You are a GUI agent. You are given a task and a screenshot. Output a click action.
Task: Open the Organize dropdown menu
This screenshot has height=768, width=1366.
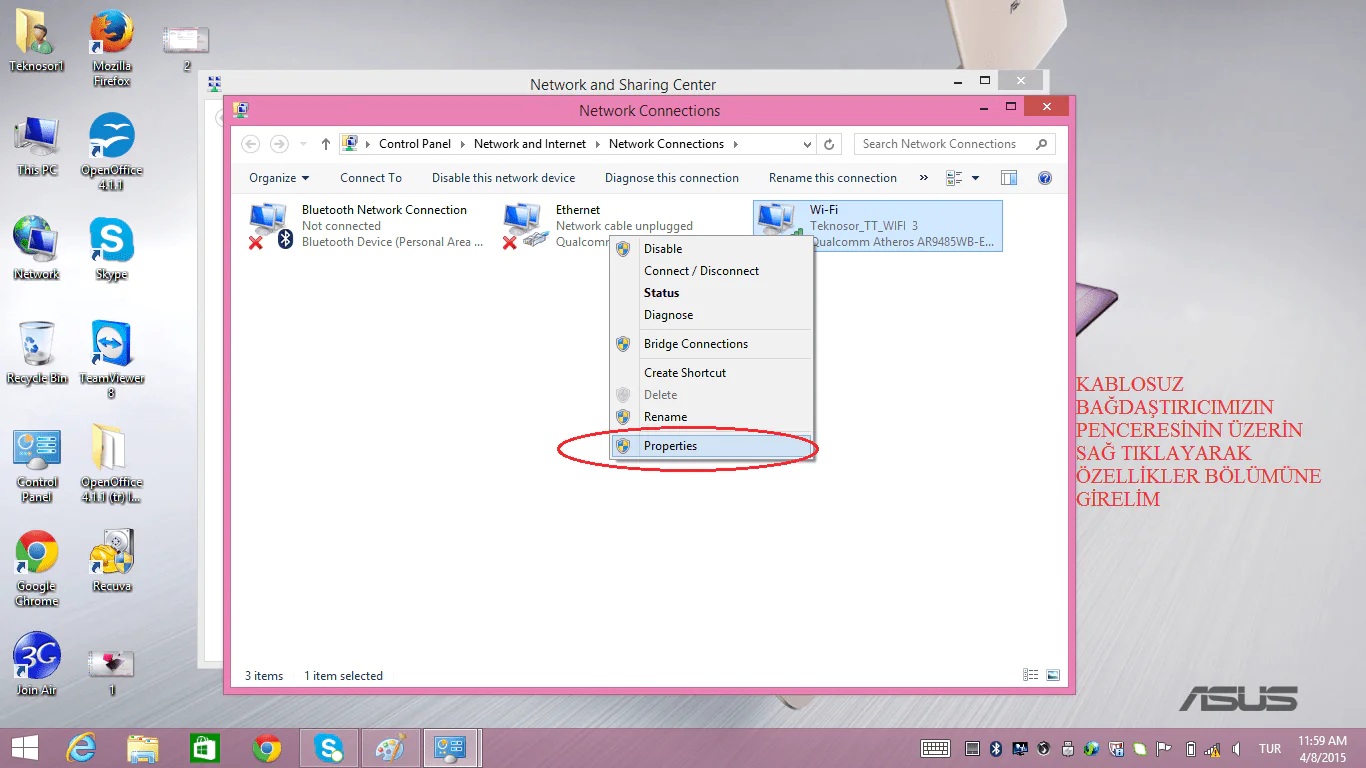[279, 178]
